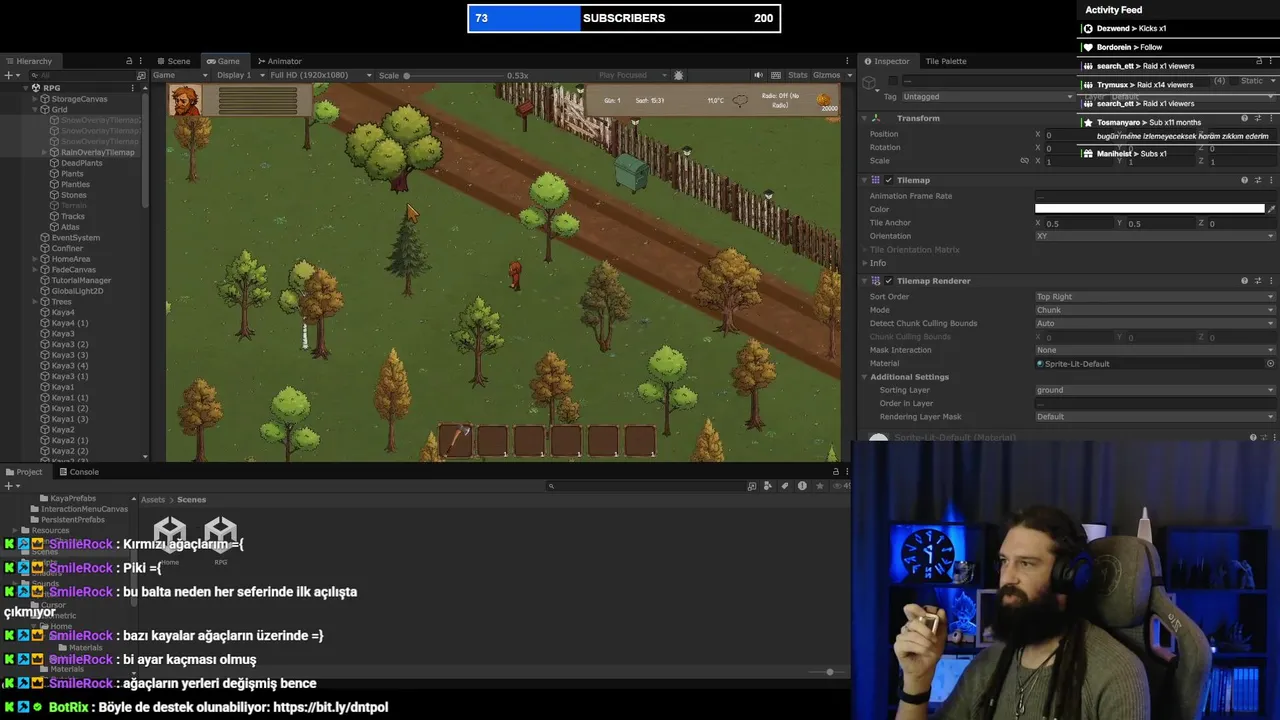Toggle the Tilemap Renderer enabled checkbox
The image size is (1280, 720).
click(x=888, y=281)
